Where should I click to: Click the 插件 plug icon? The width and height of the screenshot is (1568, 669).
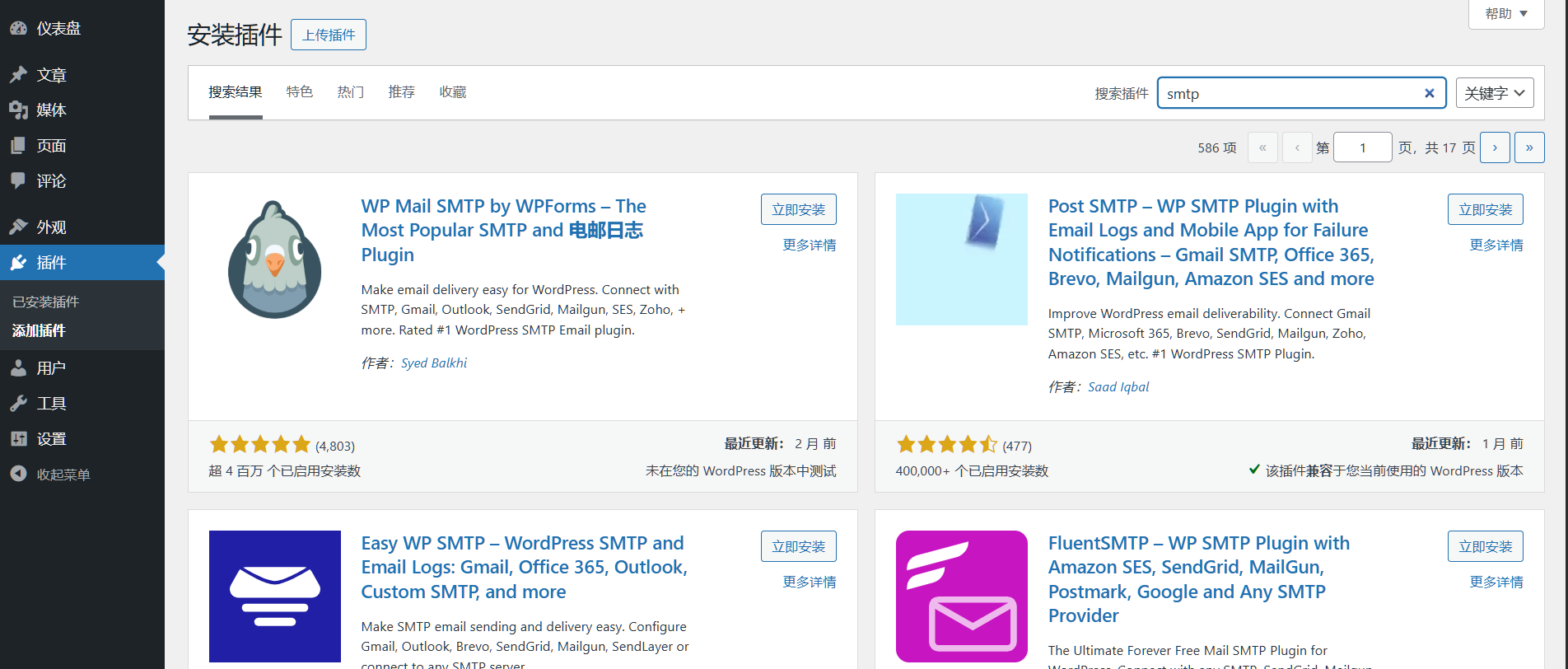click(x=19, y=263)
